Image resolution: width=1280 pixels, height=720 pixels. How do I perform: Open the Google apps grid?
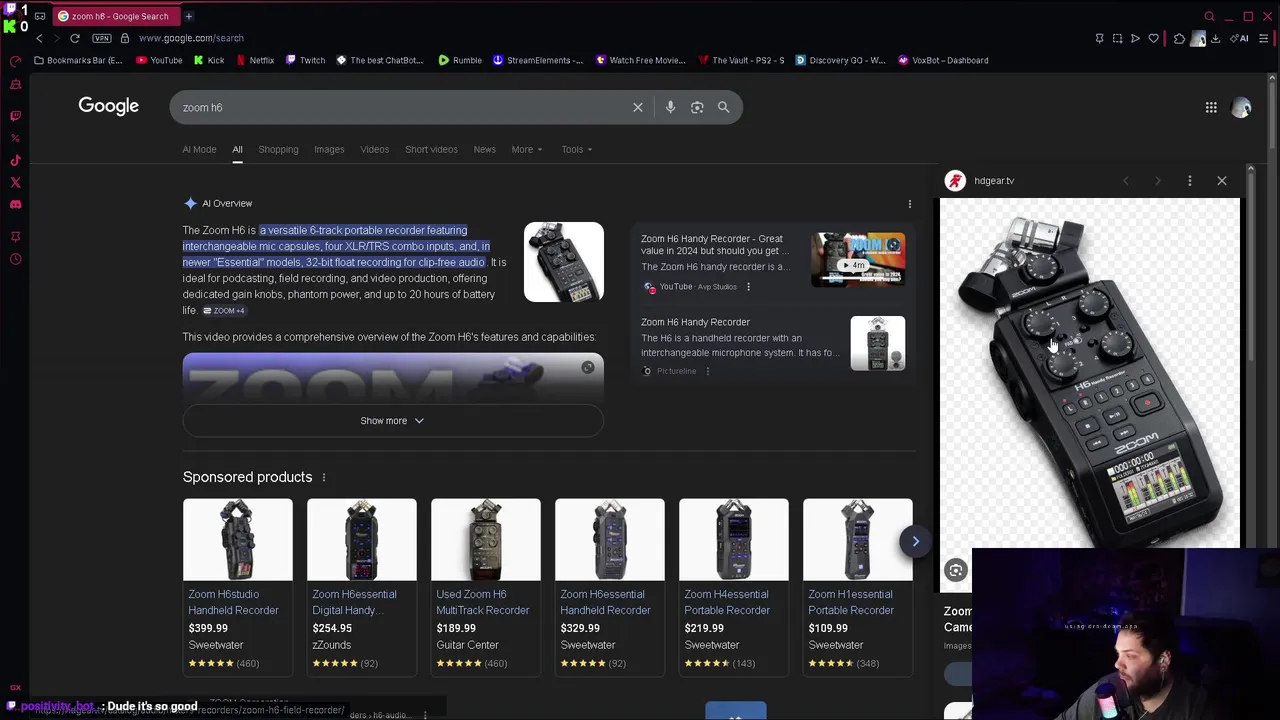pyautogui.click(x=1211, y=107)
